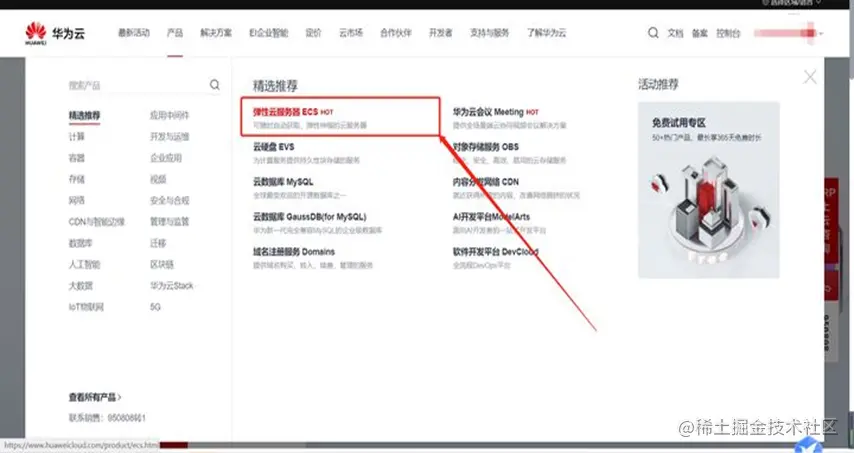854x453 pixels.
Task: Open the EI企业智能 menu
Action: point(269,33)
